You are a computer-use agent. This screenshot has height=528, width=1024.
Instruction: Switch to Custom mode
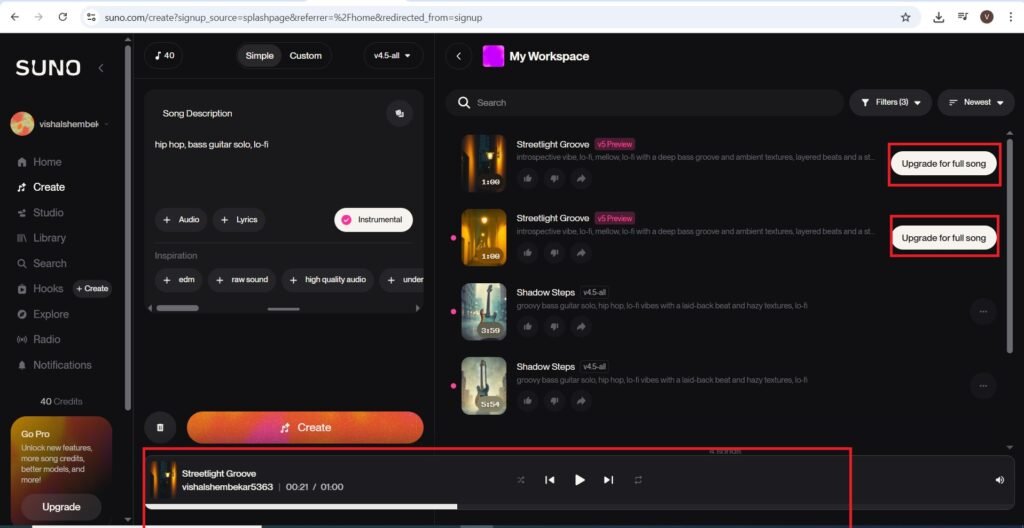pyautogui.click(x=305, y=56)
